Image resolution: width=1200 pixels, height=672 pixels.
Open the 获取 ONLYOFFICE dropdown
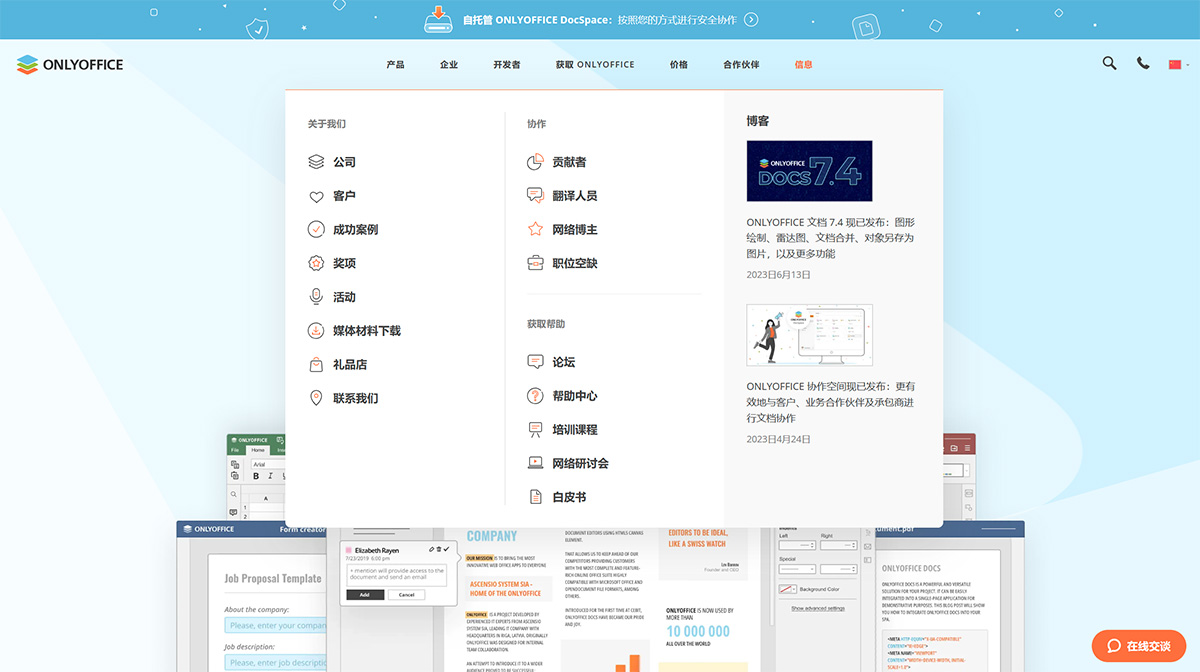(594, 63)
